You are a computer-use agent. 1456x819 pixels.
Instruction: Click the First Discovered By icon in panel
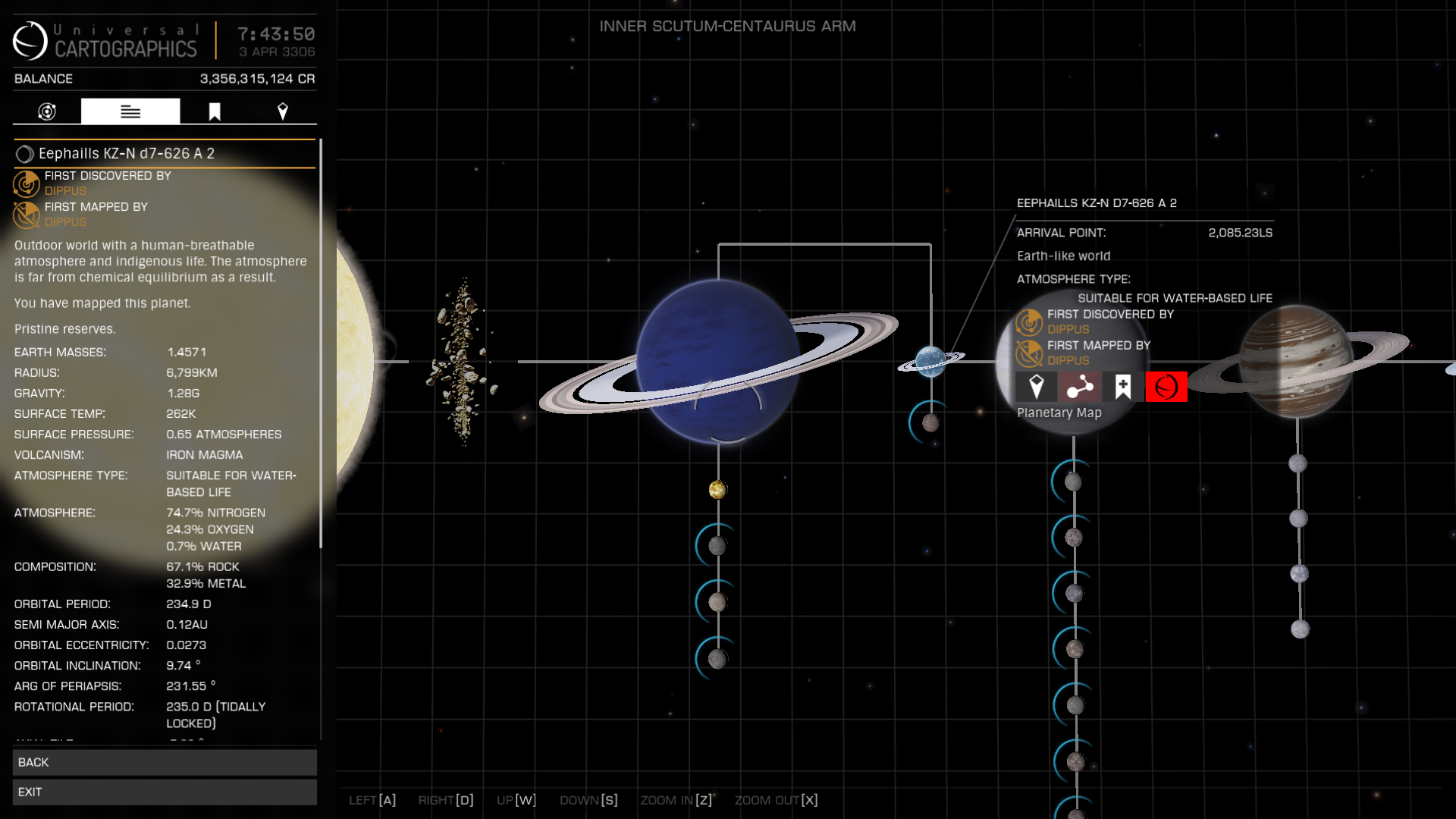[x=27, y=184]
